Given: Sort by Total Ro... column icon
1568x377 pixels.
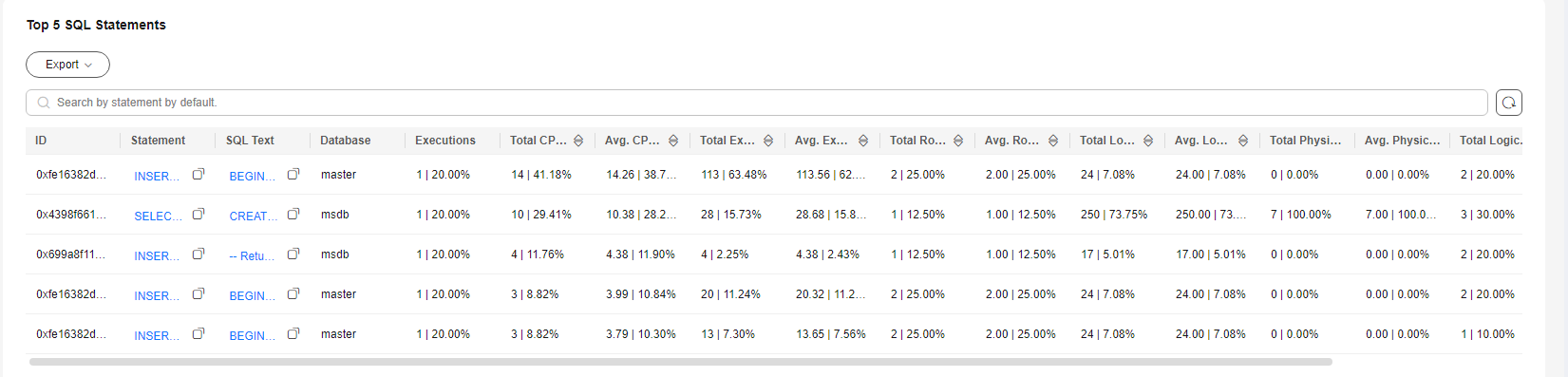Looking at the screenshot, I should [958, 141].
